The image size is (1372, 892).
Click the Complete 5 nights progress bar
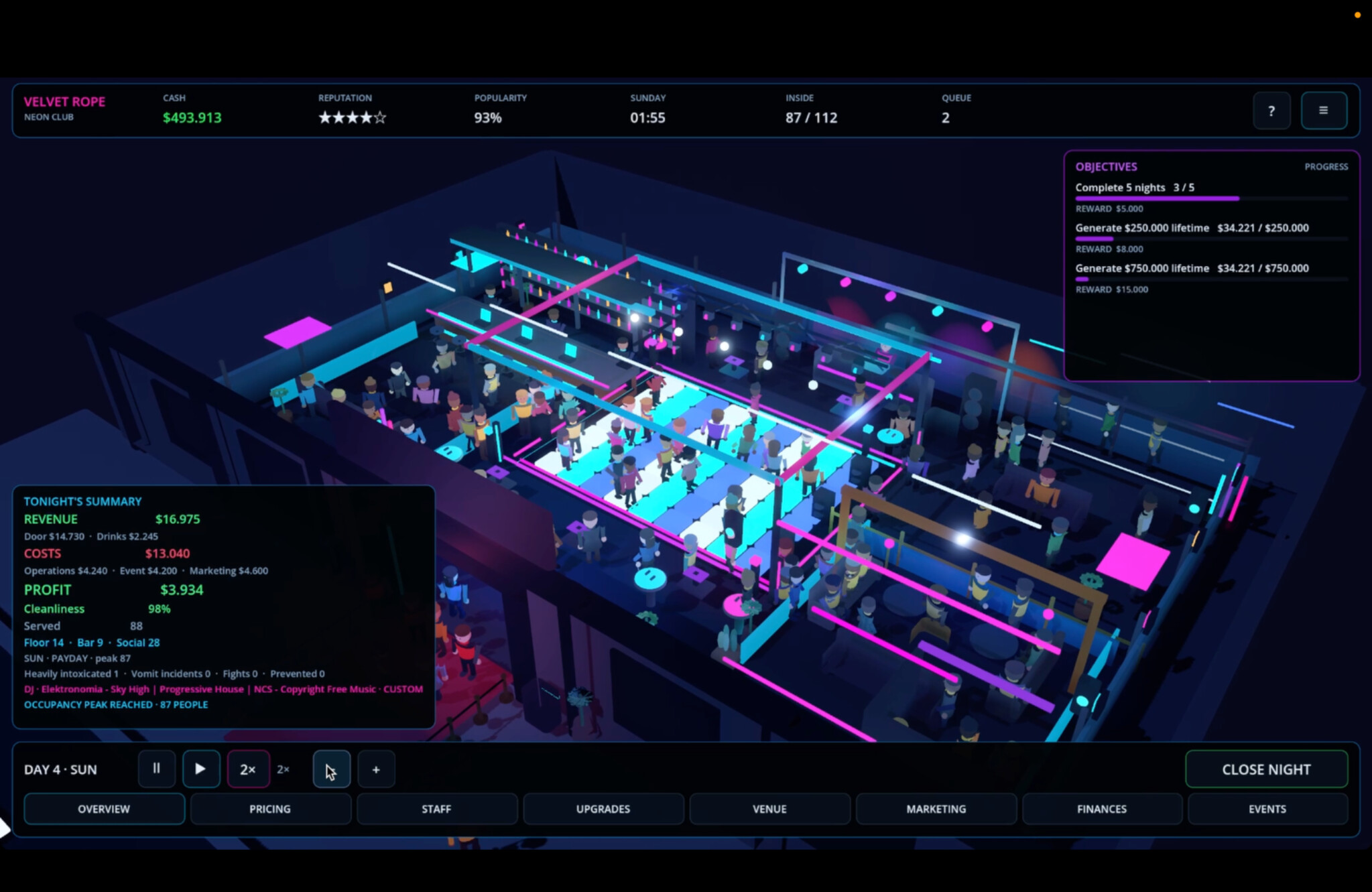(1211, 198)
